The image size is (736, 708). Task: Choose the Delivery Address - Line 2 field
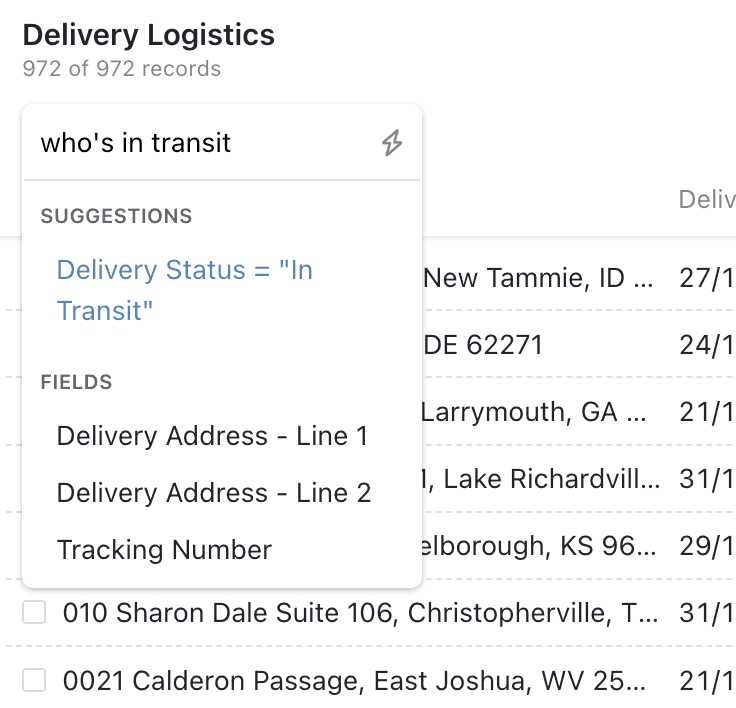click(x=214, y=493)
